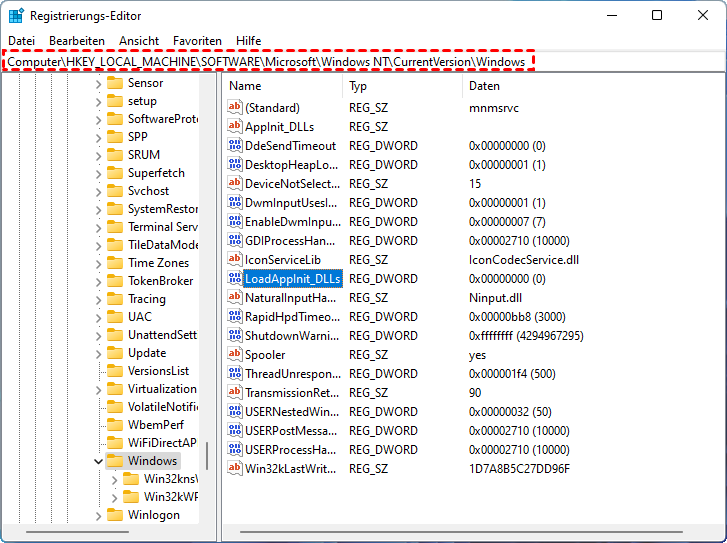Screen dimensions: 727x543
Task: Open the Favoriten menu
Action: pos(197,41)
